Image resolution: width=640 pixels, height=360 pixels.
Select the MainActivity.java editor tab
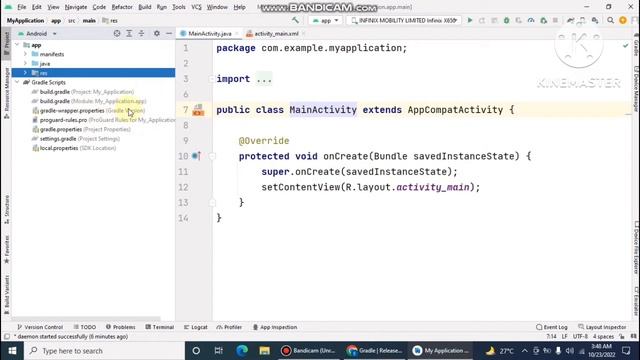coord(209,33)
